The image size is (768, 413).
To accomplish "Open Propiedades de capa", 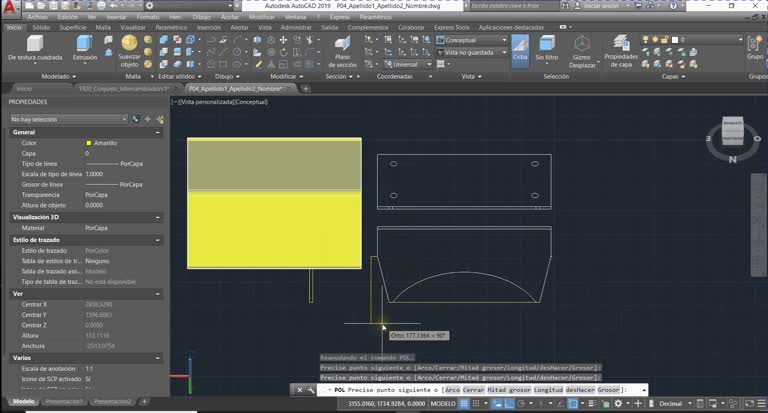I will click(x=621, y=51).
